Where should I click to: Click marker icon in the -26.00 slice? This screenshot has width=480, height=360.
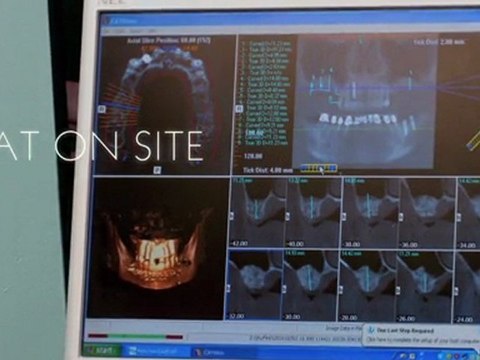point(398,290)
